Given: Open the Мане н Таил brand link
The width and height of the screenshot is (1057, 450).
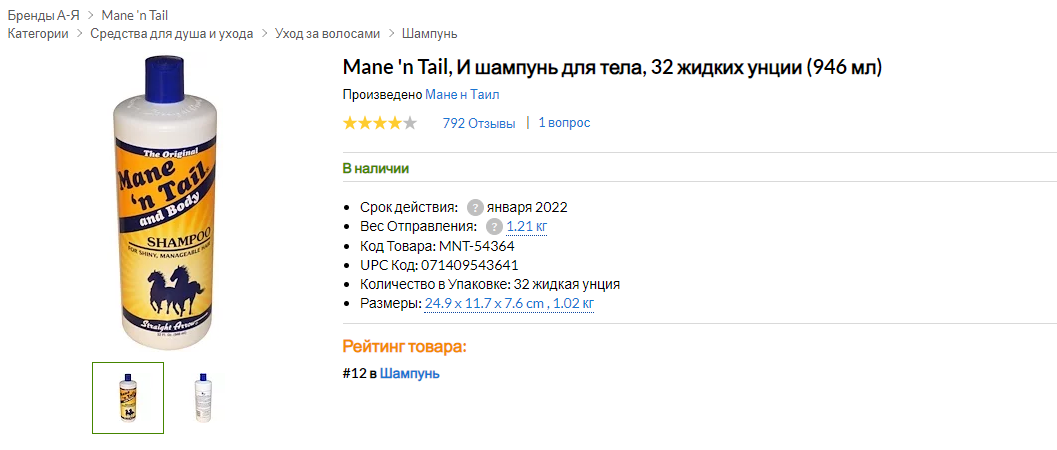Looking at the screenshot, I should pyautogui.click(x=462, y=95).
